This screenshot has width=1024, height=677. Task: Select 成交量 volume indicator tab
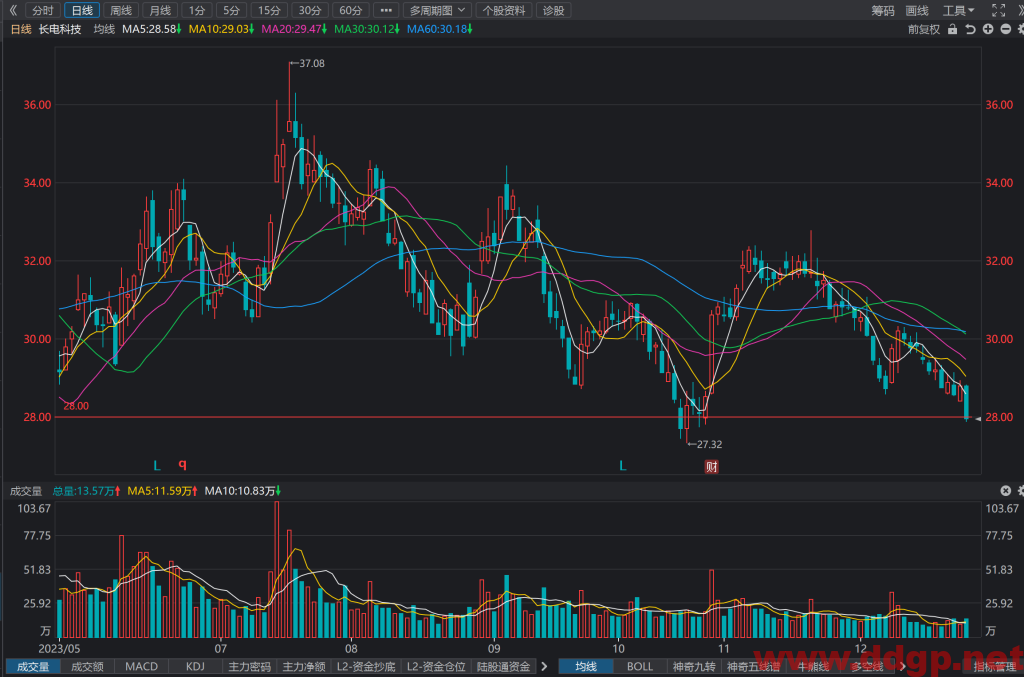tap(33, 667)
